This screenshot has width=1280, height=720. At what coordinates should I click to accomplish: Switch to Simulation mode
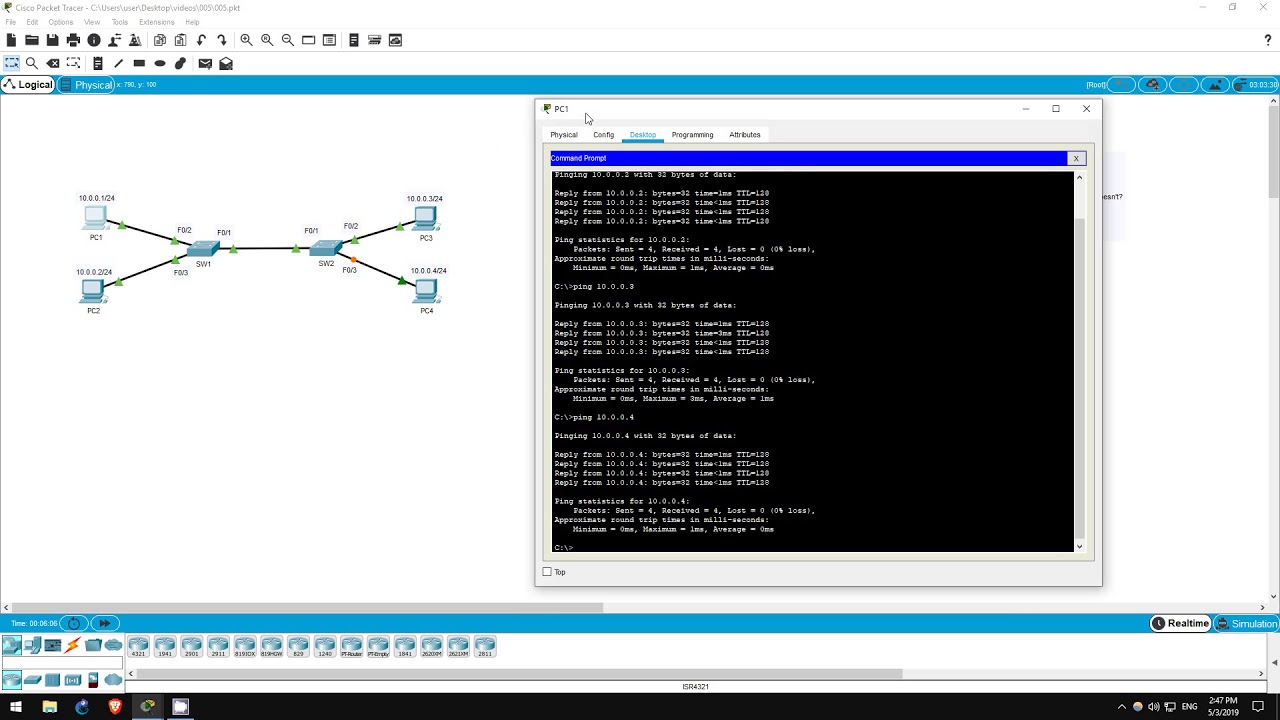1246,624
